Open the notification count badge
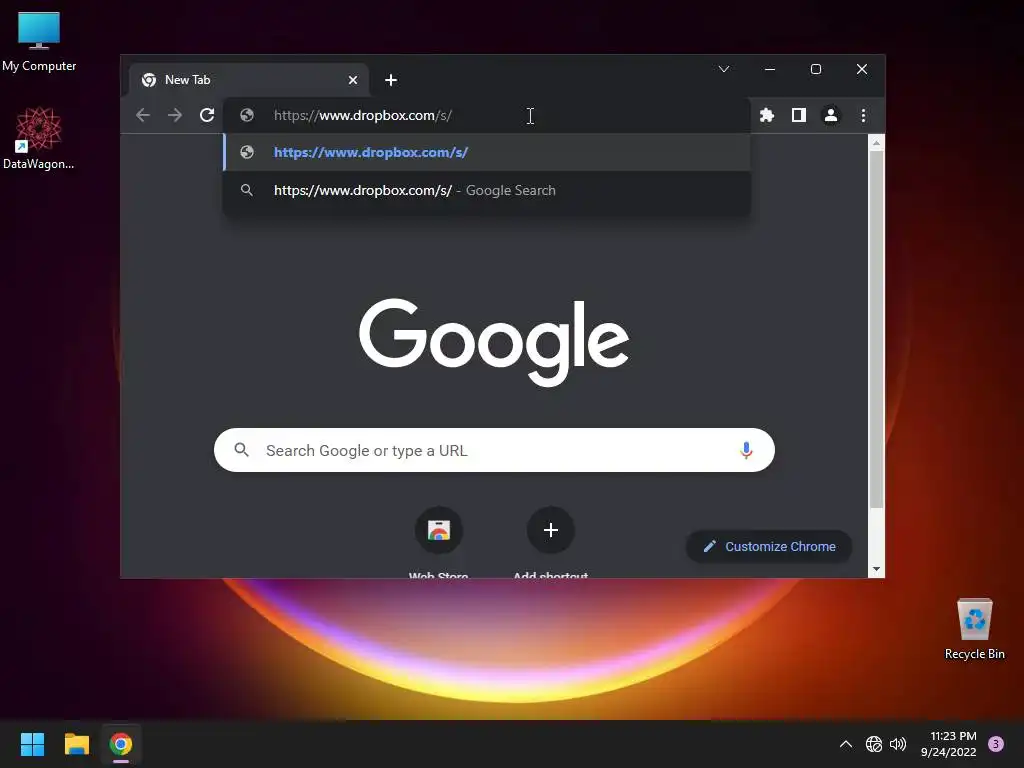 click(x=996, y=744)
